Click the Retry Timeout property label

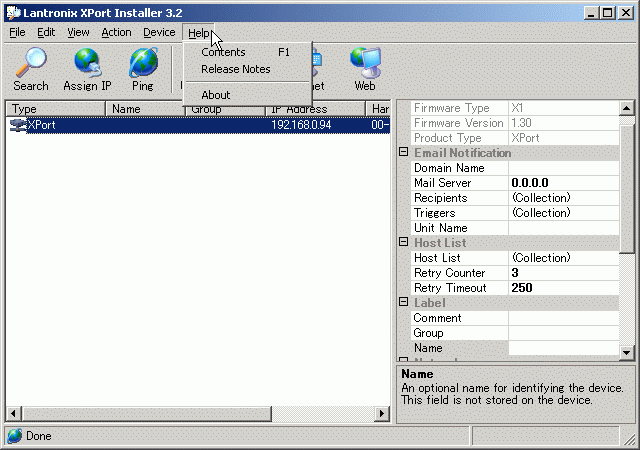click(450, 288)
